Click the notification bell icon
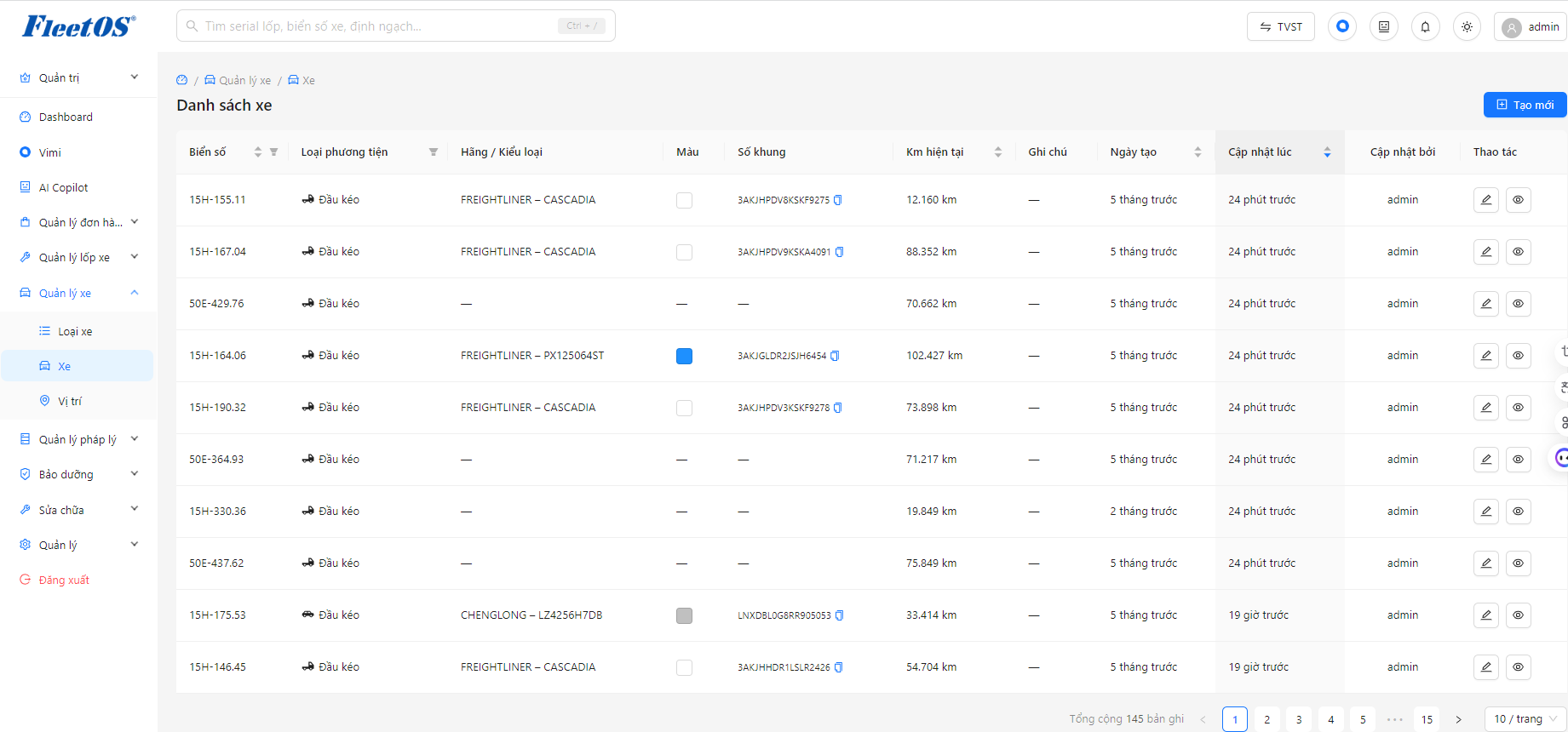The width and height of the screenshot is (1568, 732). (x=1425, y=26)
